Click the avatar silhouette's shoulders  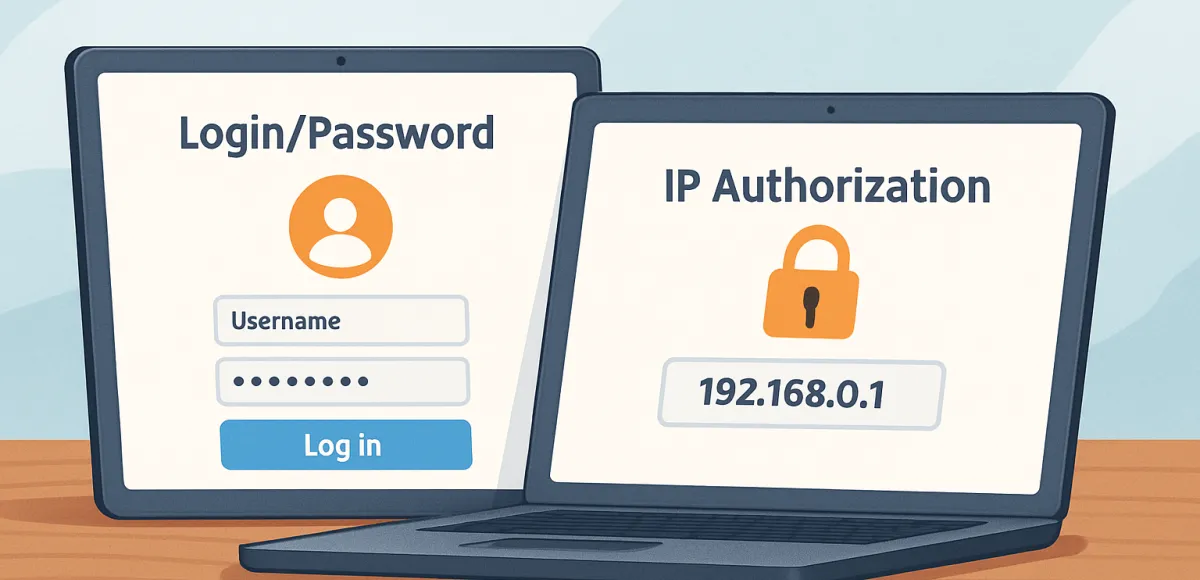[341, 258]
